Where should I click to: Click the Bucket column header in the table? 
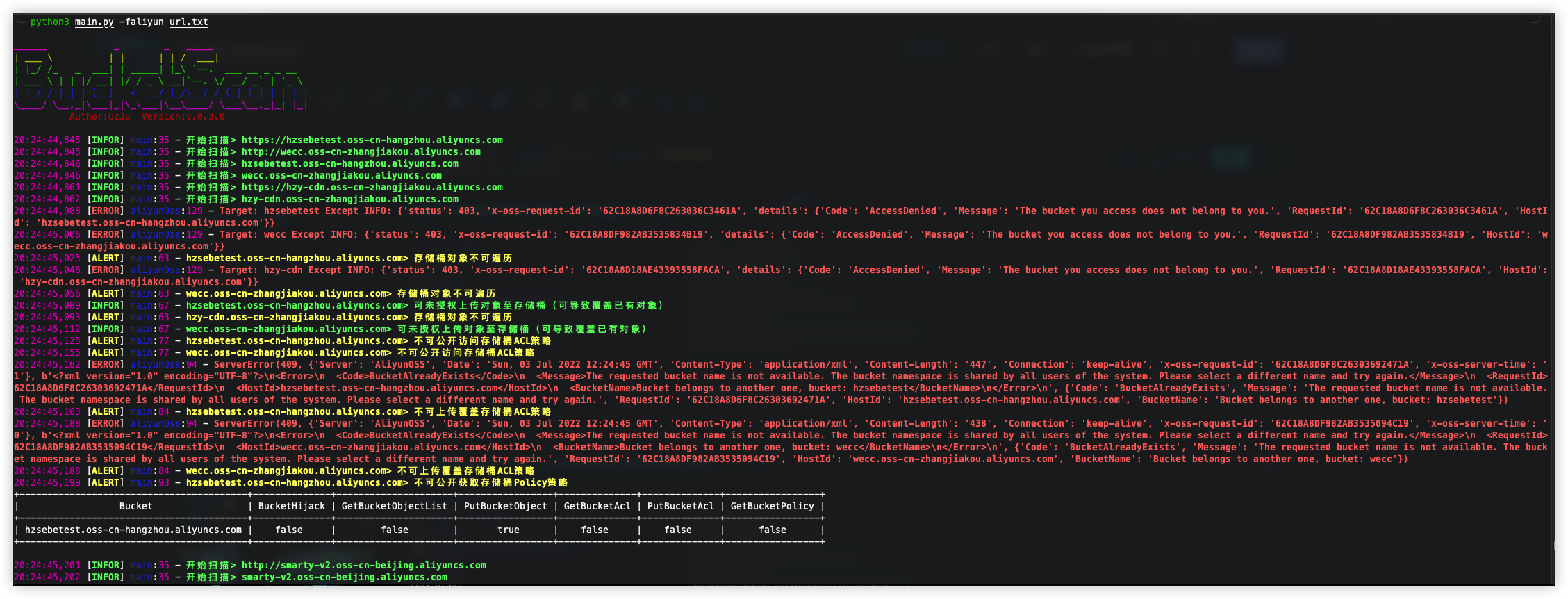pos(135,507)
